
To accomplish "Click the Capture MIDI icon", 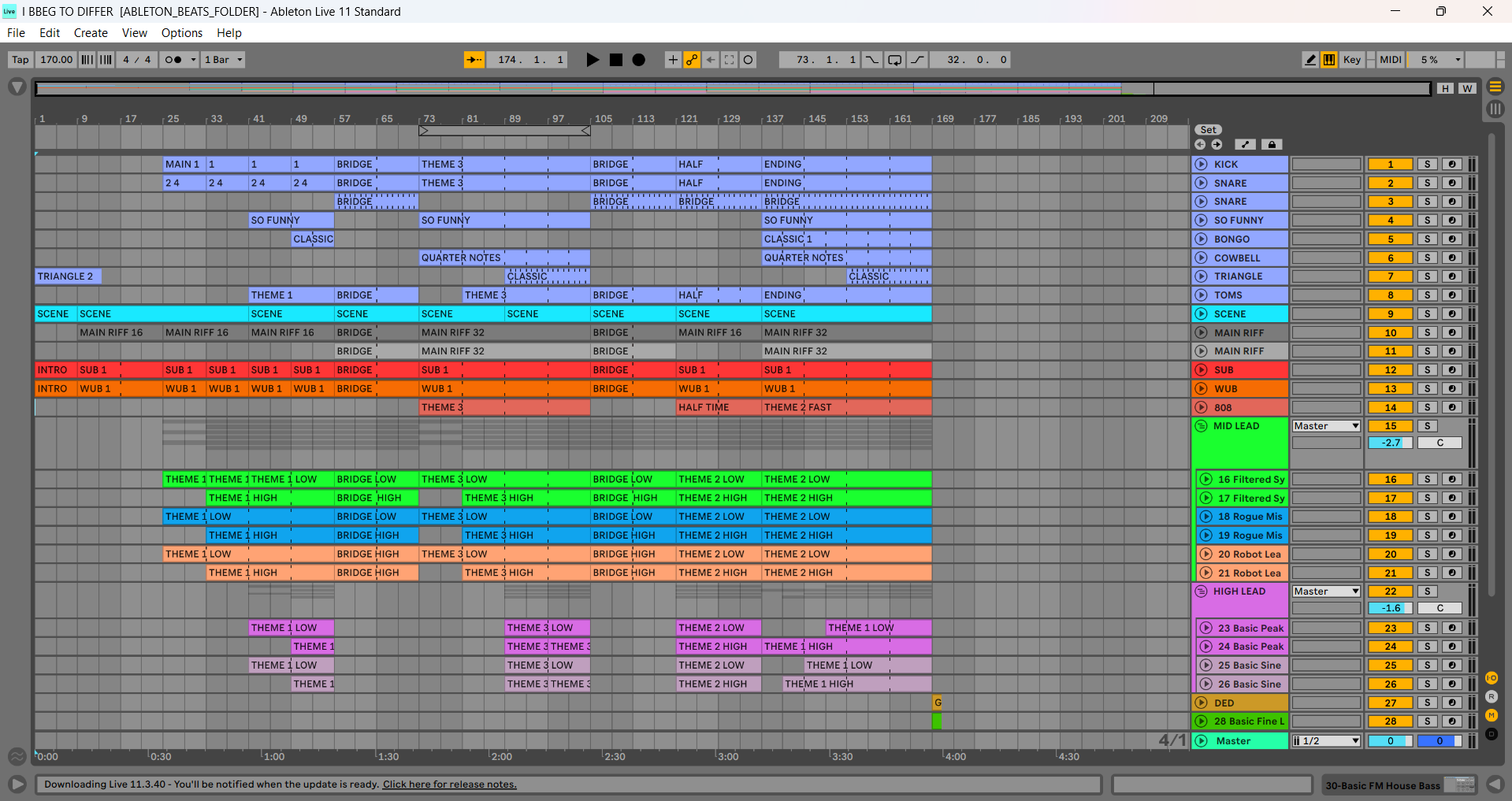I will coord(730,60).
